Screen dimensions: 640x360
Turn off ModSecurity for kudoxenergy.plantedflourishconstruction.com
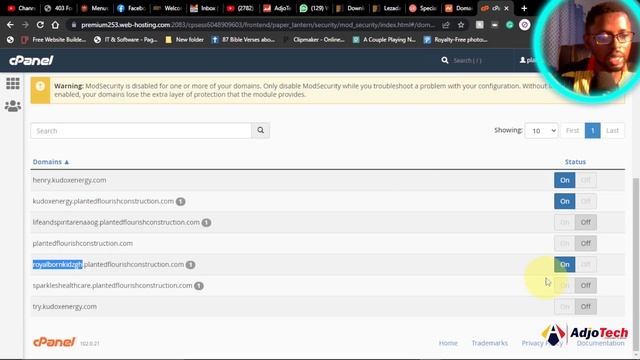pos(586,201)
